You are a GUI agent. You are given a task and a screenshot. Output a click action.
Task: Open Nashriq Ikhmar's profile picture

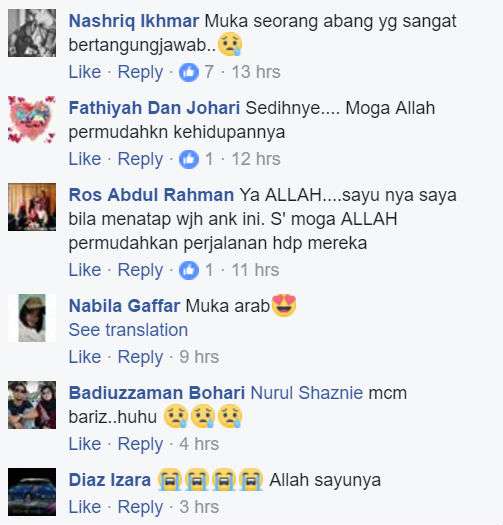(x=32, y=33)
